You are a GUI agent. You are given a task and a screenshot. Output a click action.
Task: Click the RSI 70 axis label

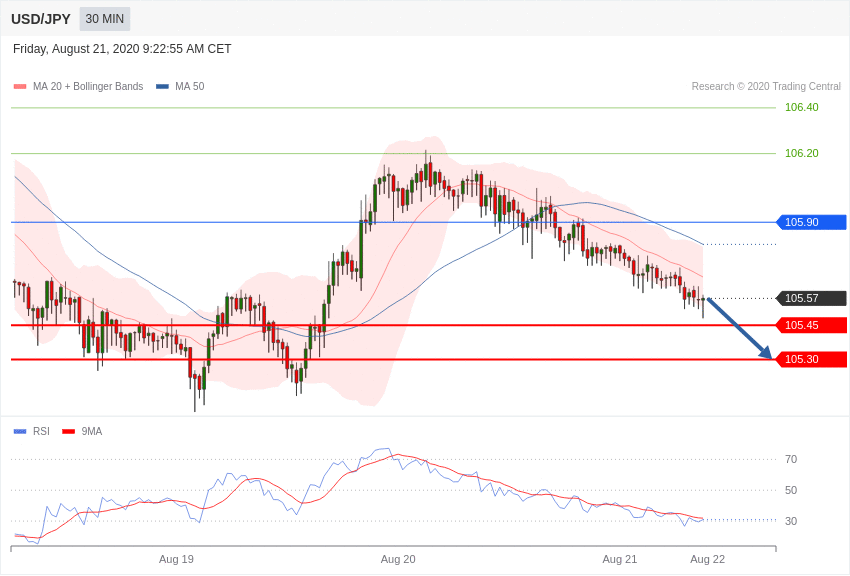(791, 459)
